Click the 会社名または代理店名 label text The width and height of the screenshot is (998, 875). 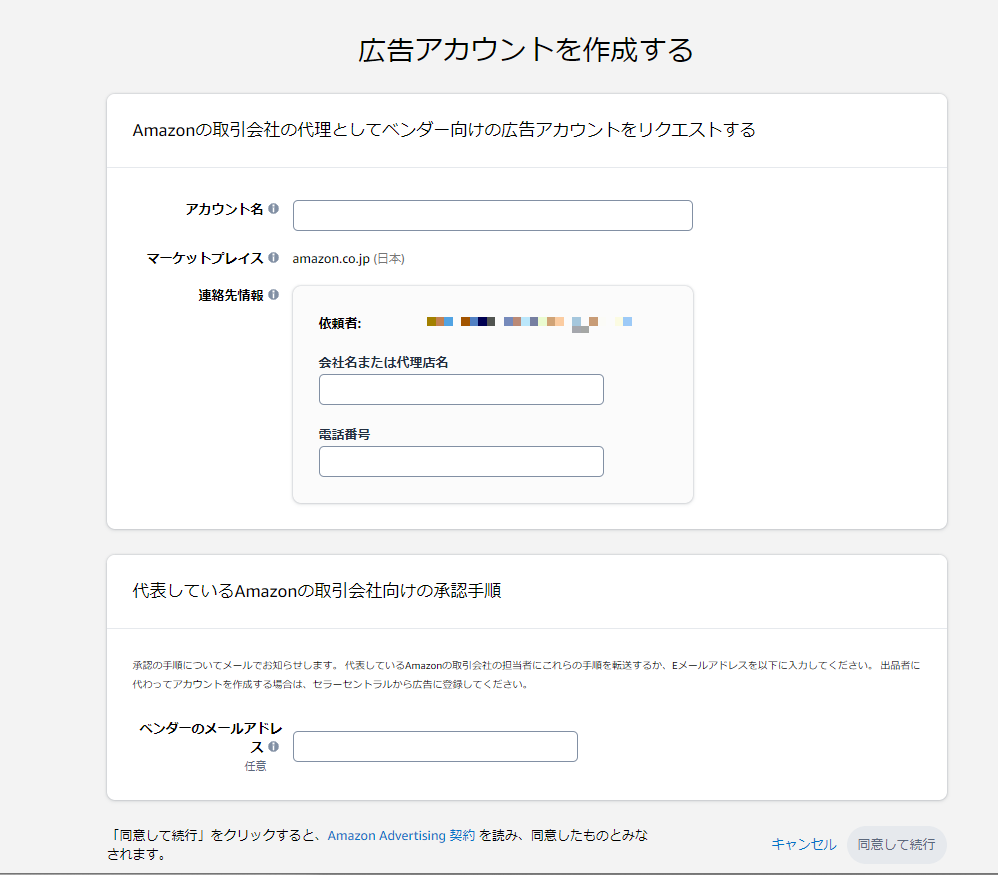tap(383, 362)
